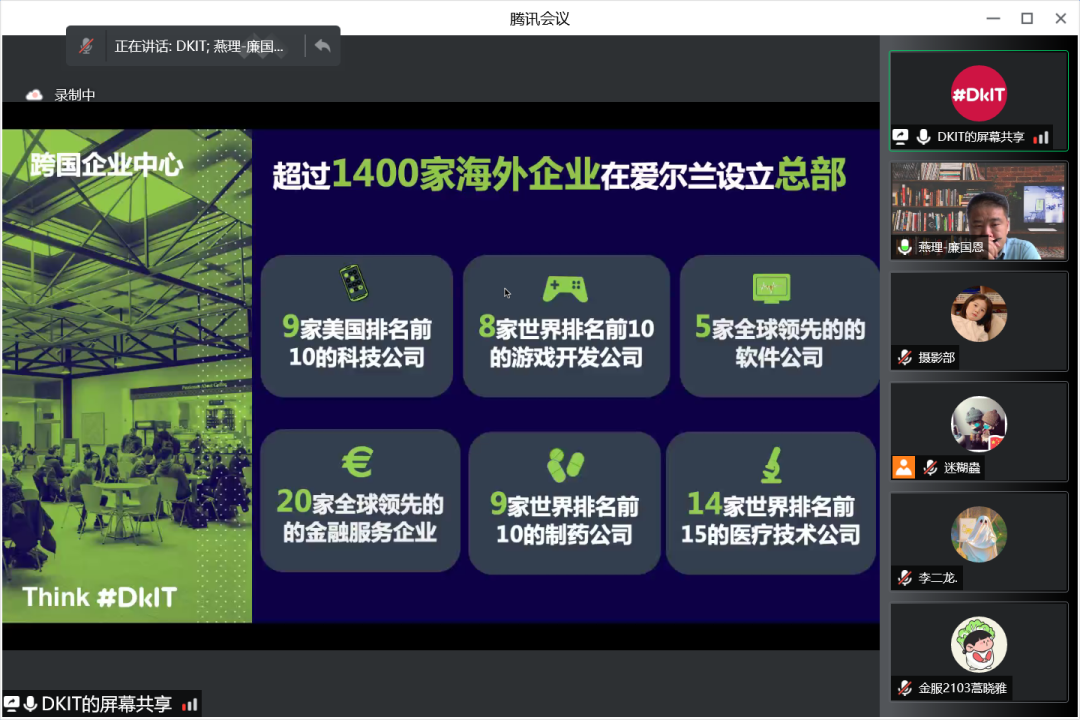Click the muted mic icon beside 金服2103蒿晓雅
The width and height of the screenshot is (1080, 720).
(905, 687)
